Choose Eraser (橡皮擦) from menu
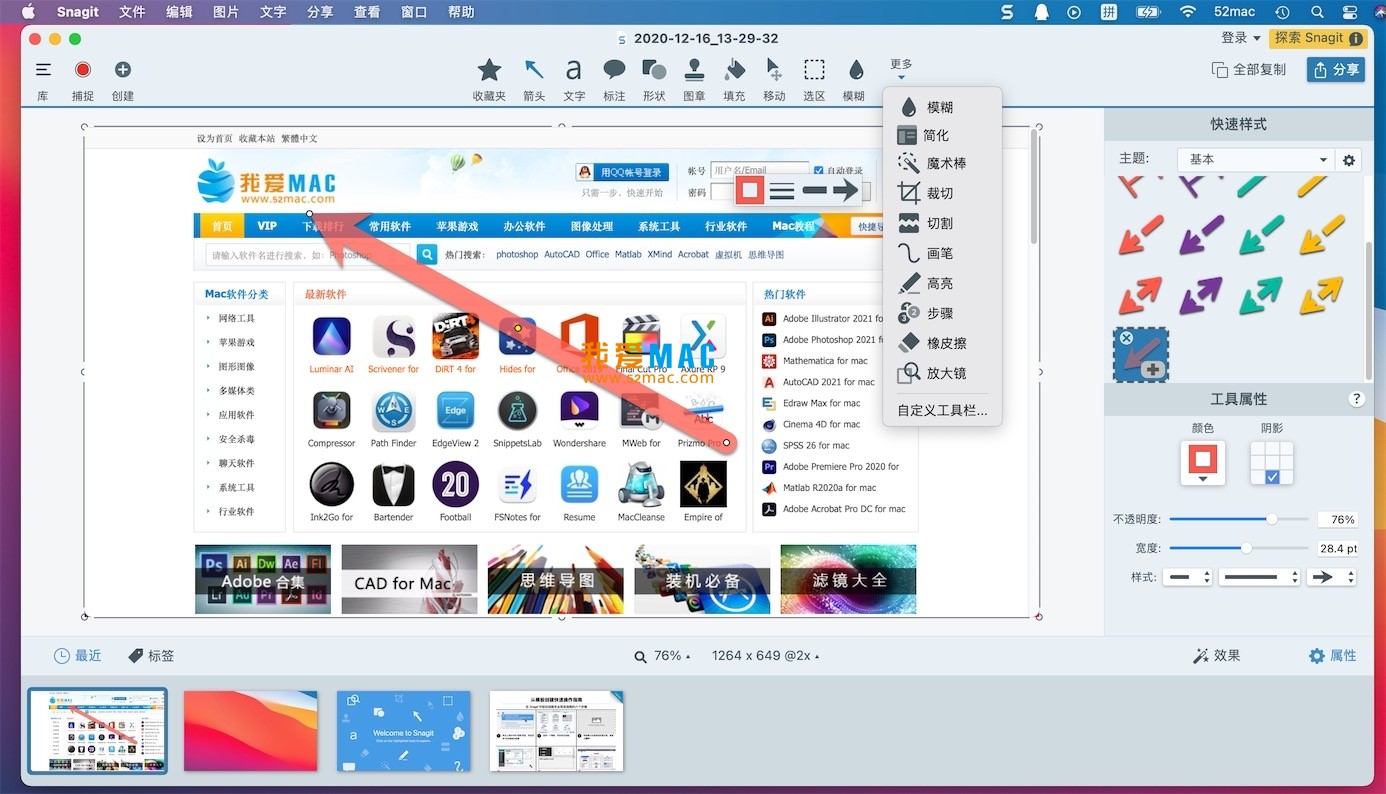The height and width of the screenshot is (794, 1386). point(945,343)
